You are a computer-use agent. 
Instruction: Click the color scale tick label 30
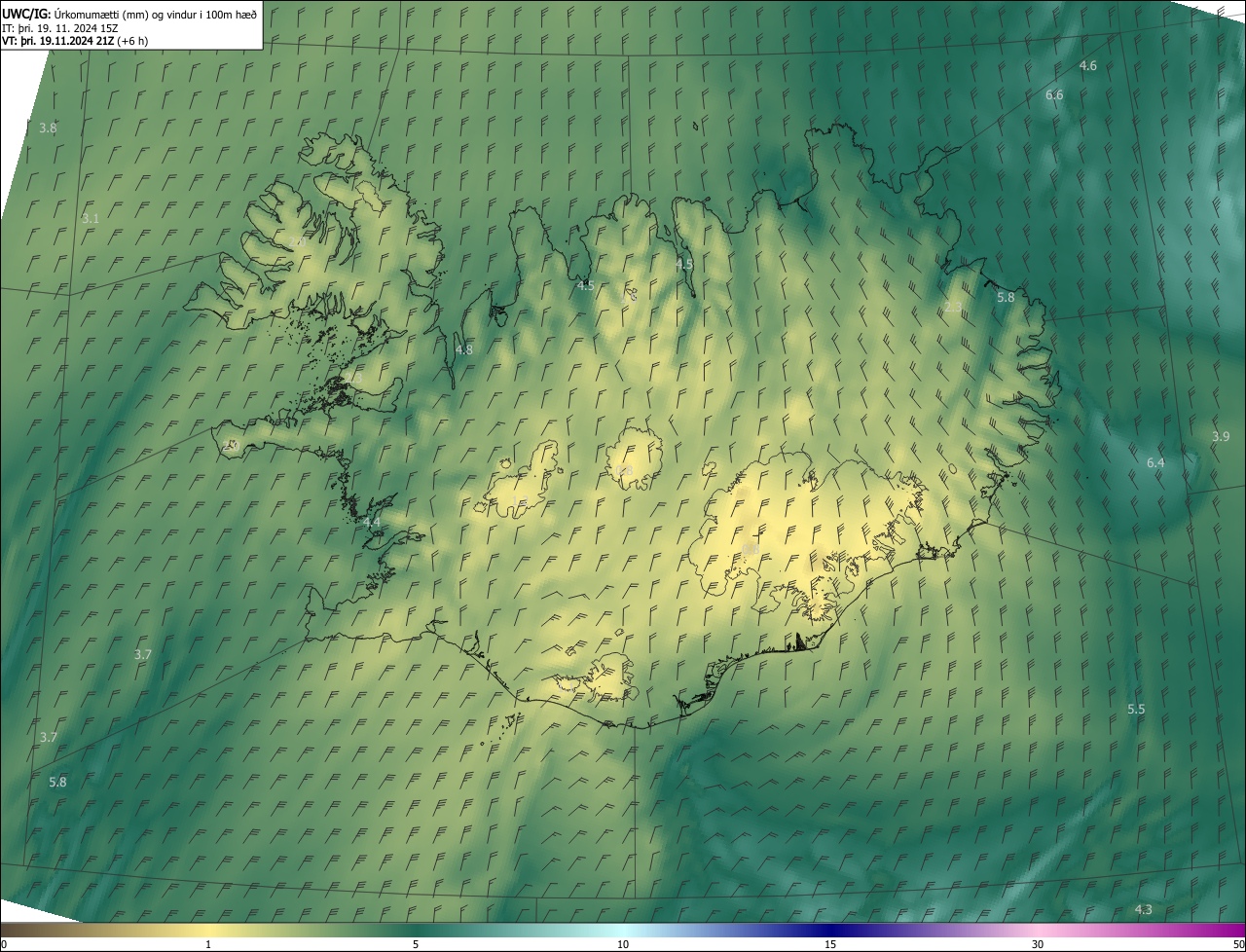pos(1038,945)
